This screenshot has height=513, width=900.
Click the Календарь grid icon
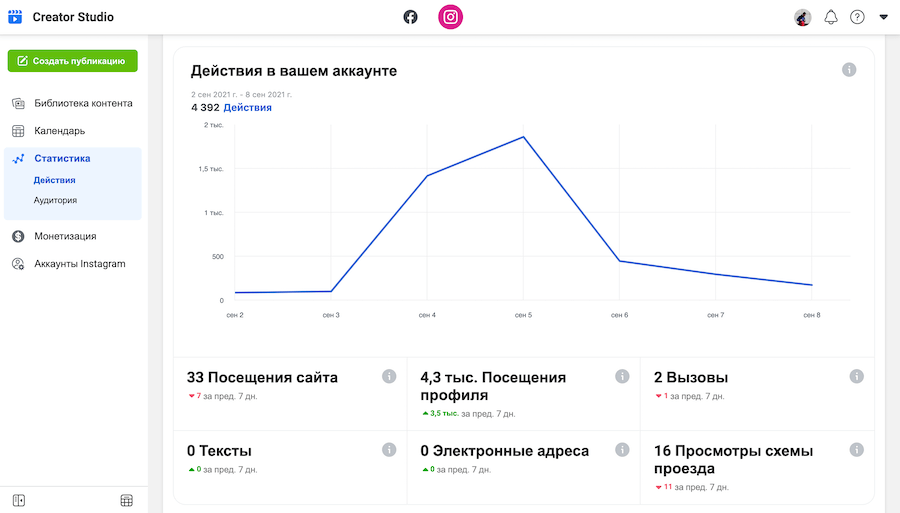click(x=18, y=131)
